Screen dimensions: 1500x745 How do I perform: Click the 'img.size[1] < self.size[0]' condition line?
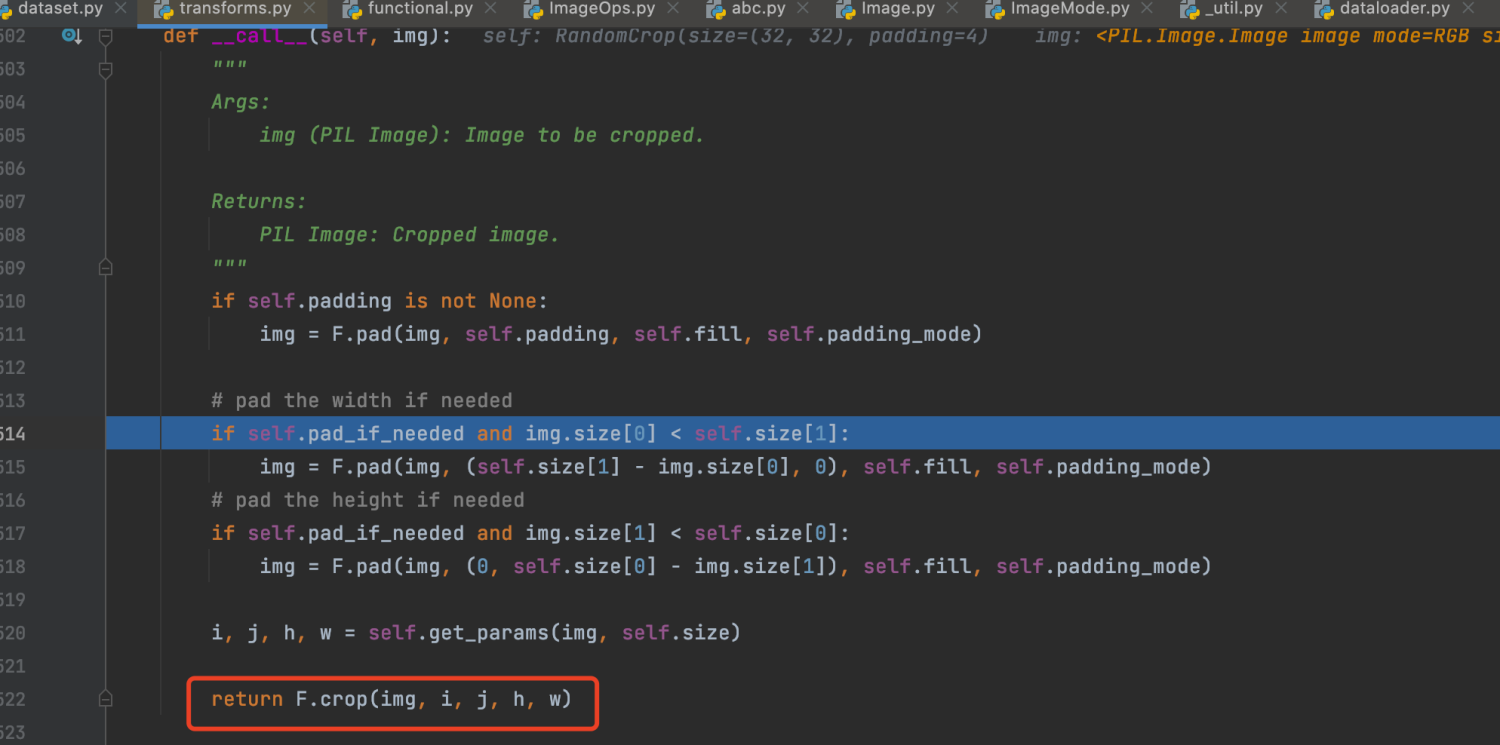530,533
